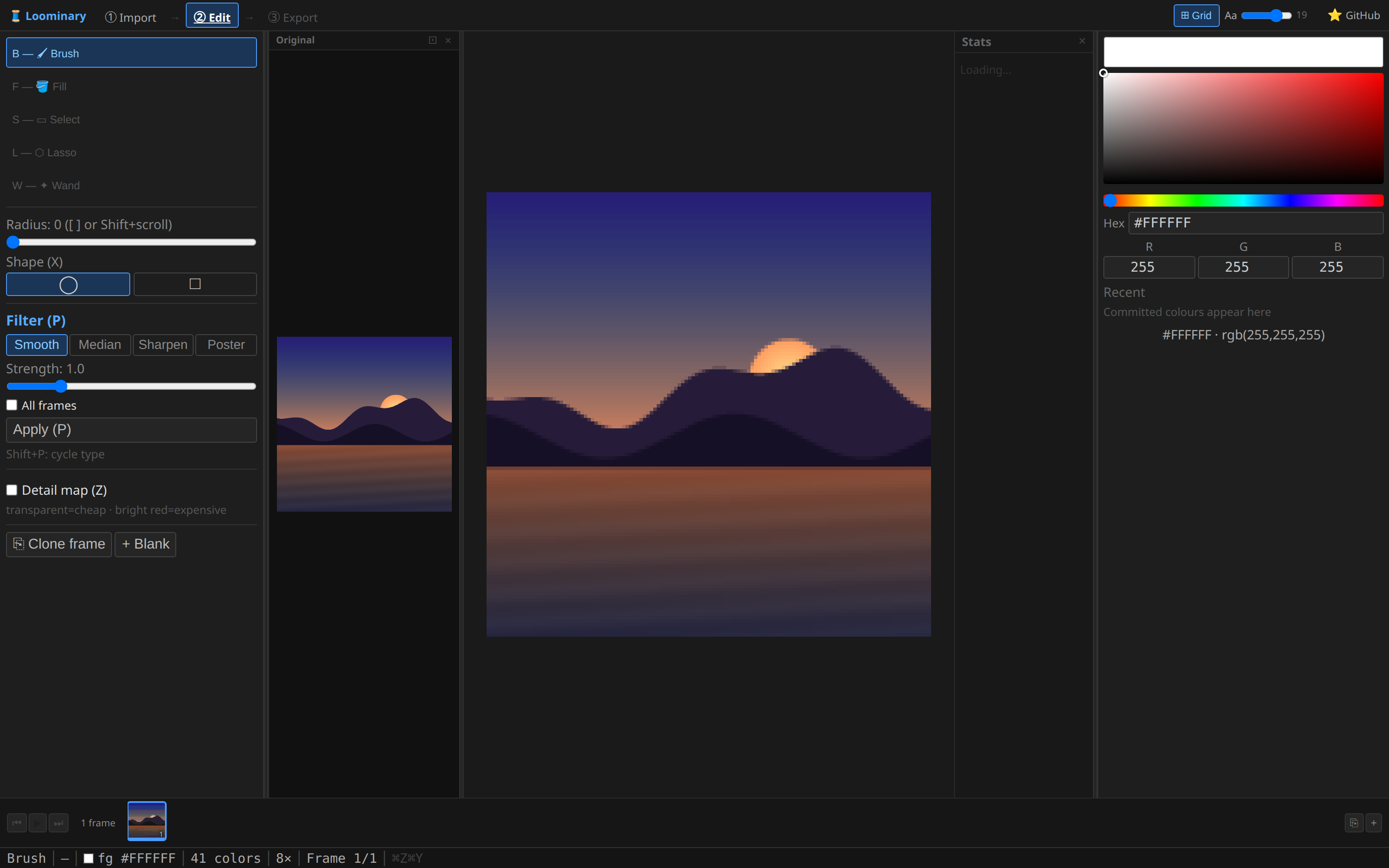The image size is (1389, 868).
Task: Adjust the Aa font size slider
Action: point(1266,16)
